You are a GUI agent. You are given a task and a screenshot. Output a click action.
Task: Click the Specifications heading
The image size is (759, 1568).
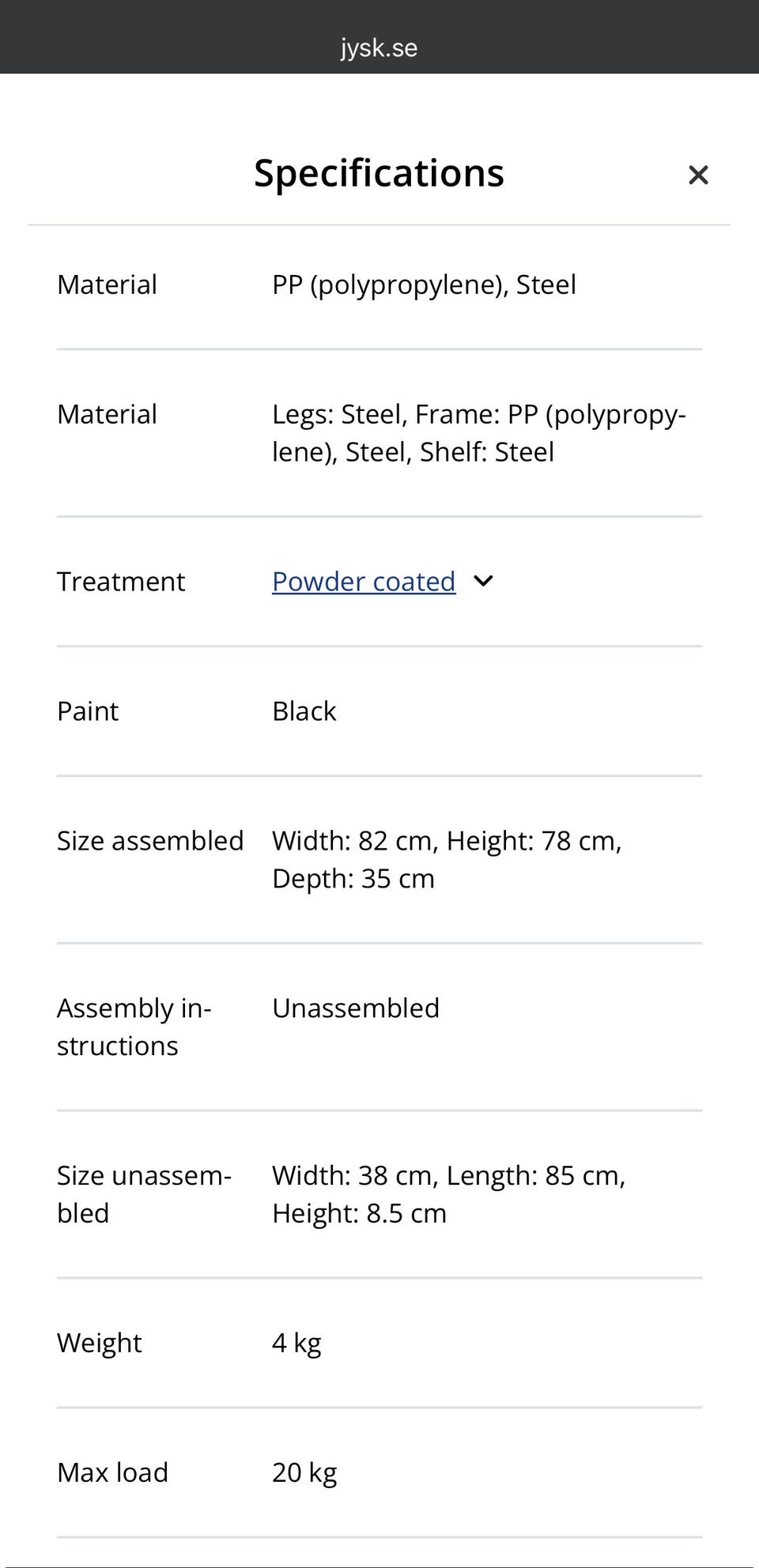379,173
